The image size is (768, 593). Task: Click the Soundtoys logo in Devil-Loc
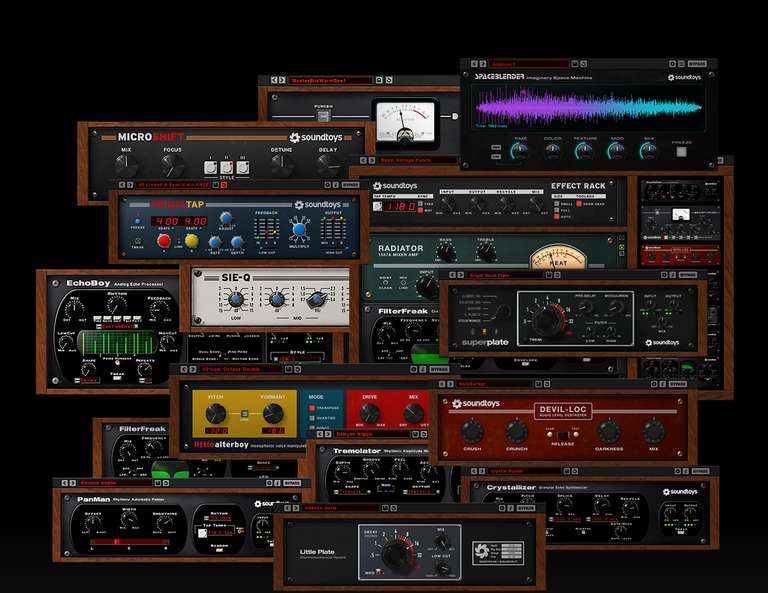(x=476, y=403)
